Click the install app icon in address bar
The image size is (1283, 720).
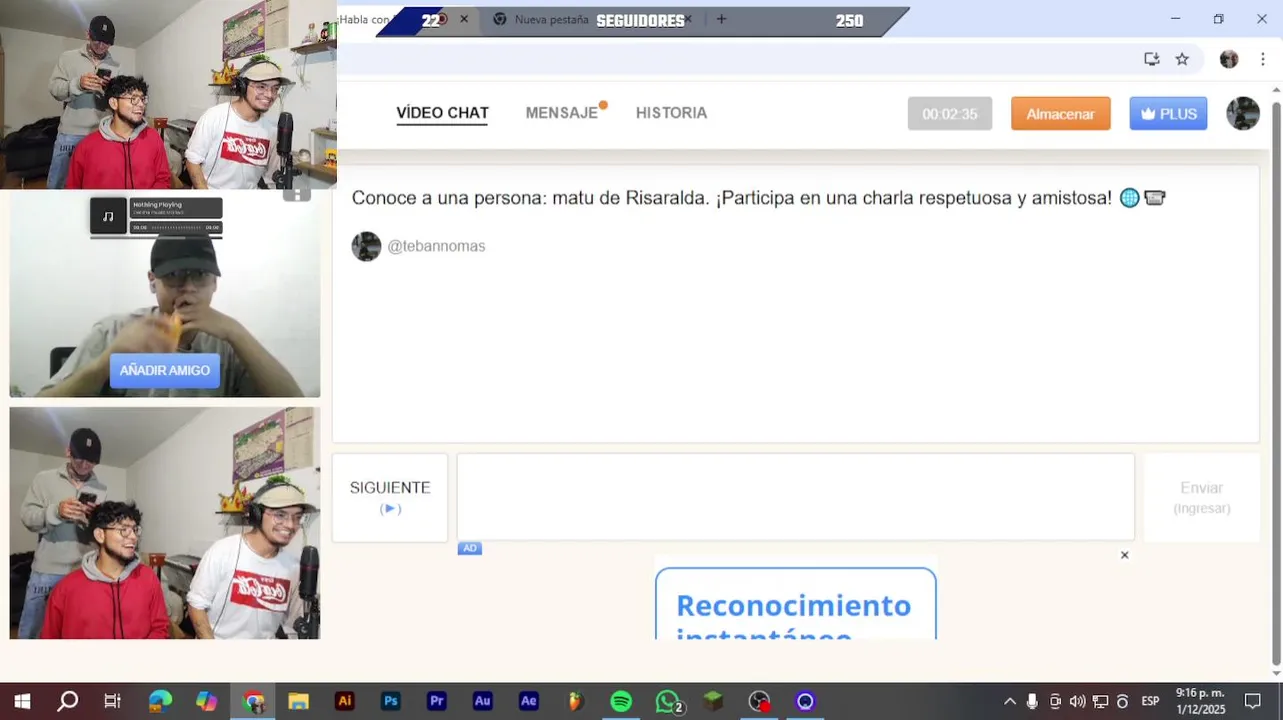click(x=1151, y=59)
